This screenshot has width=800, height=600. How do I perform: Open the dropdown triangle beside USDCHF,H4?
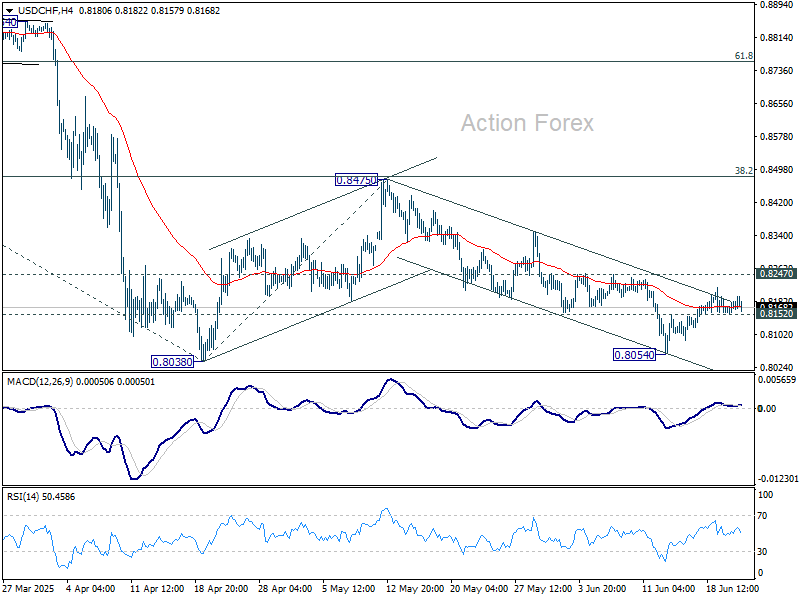coord(9,11)
